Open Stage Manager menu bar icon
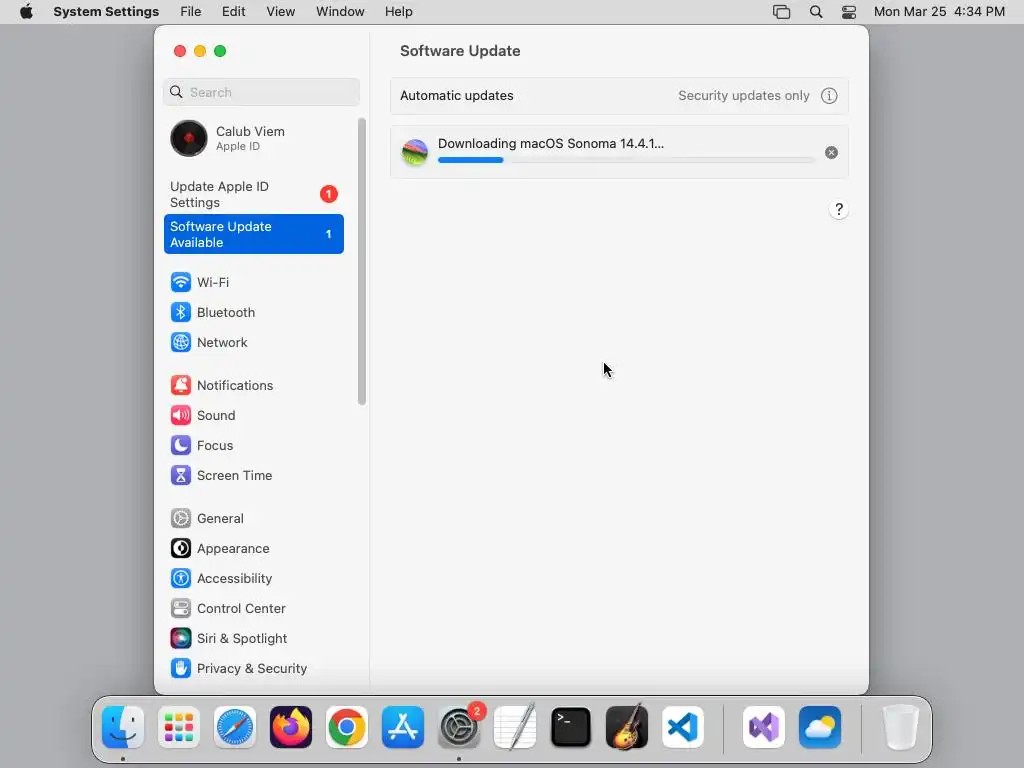1024x768 pixels. point(781,12)
